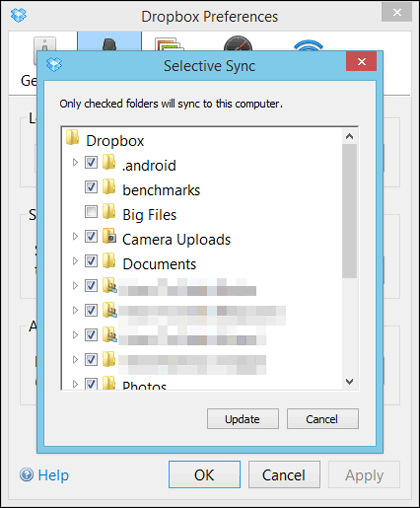The image size is (420, 508).
Task: Check the Big Files folder checkbox
Action: [91, 212]
